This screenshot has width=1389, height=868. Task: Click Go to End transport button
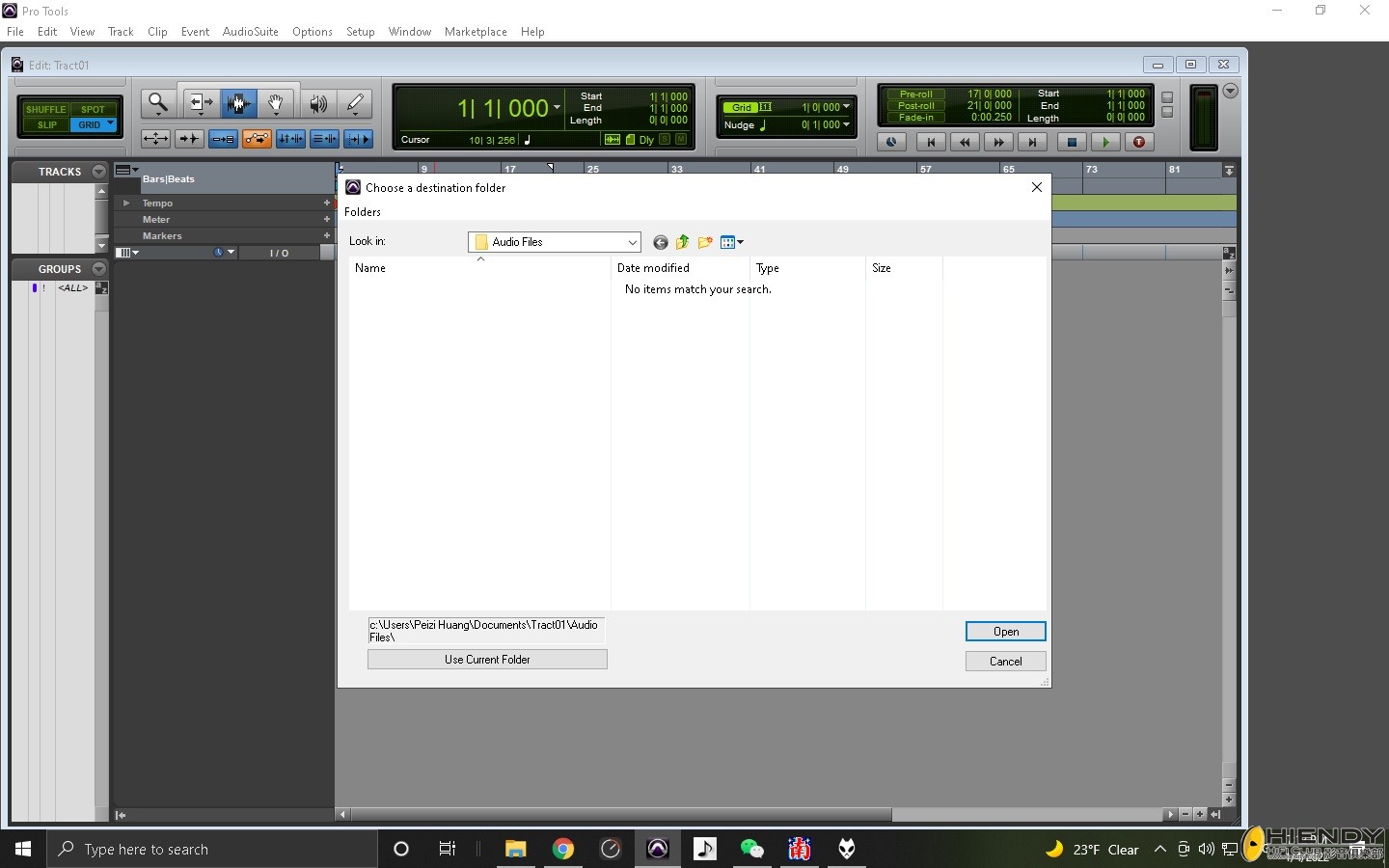tap(1032, 142)
